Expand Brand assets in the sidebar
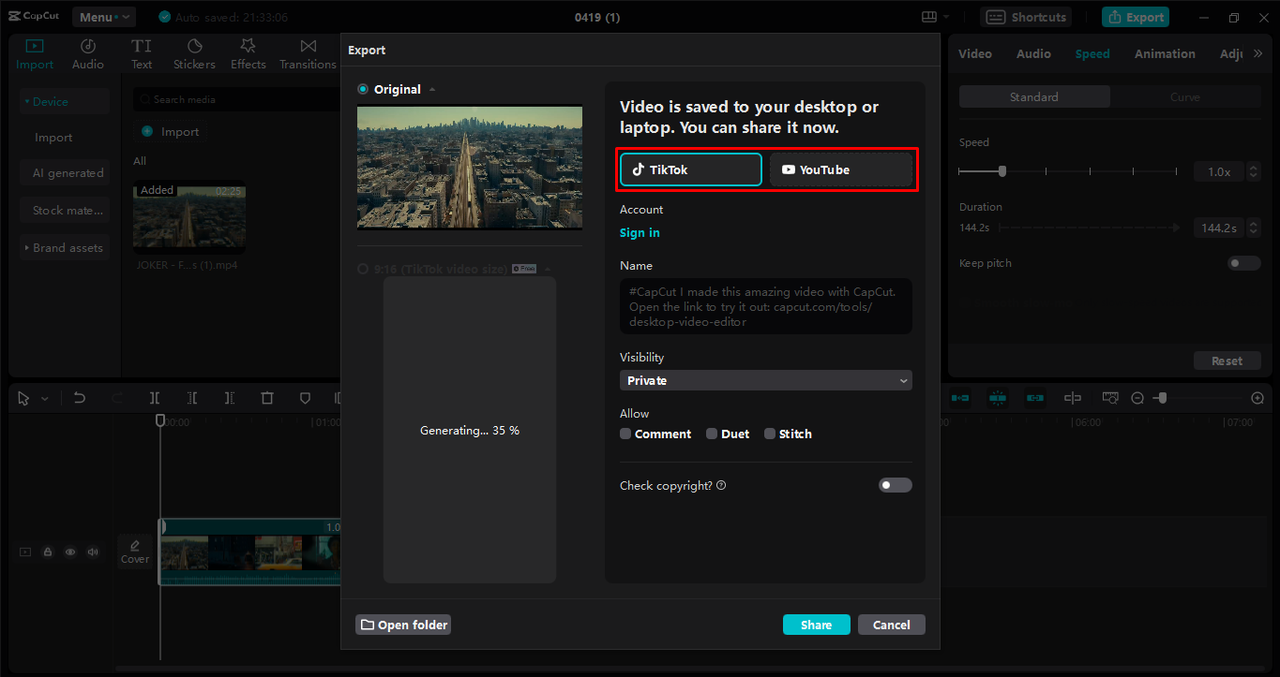1280x677 pixels. [x=65, y=248]
